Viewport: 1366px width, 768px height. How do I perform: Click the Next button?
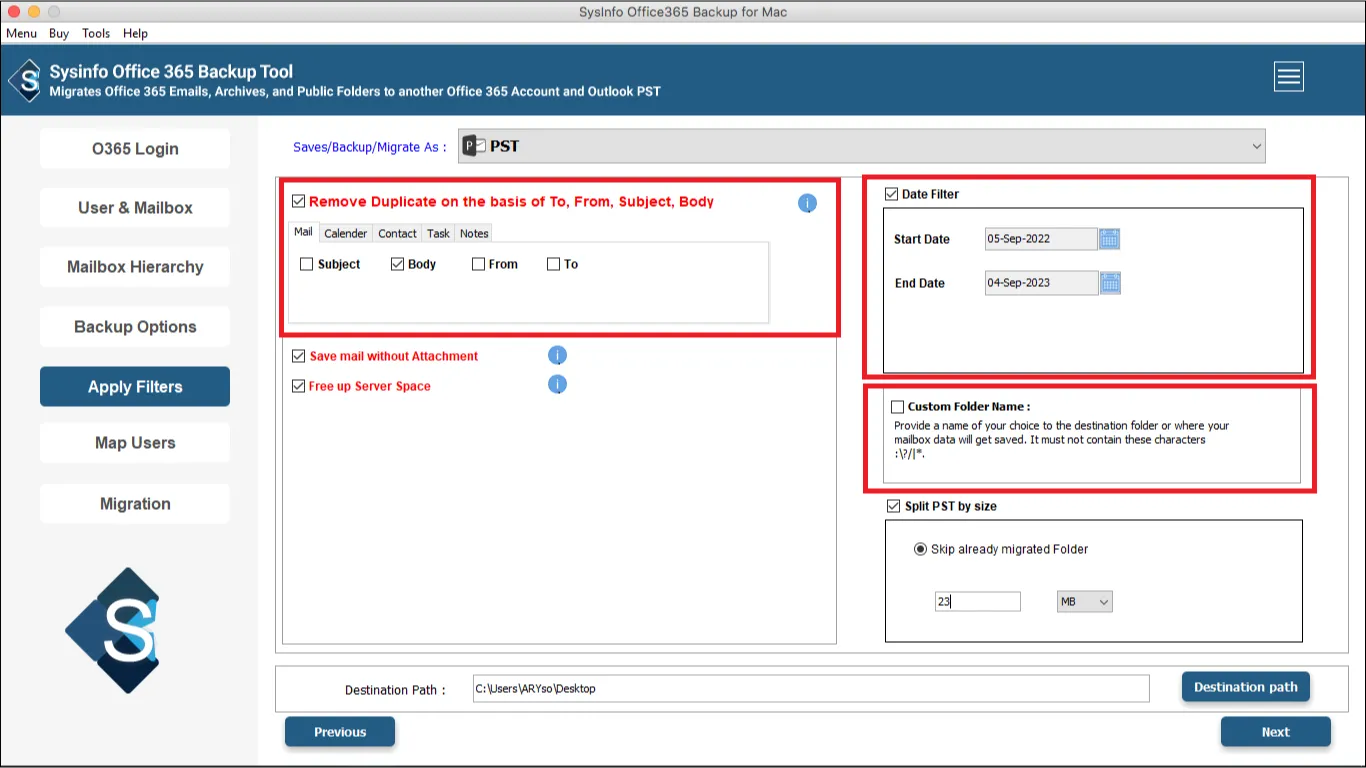point(1275,732)
